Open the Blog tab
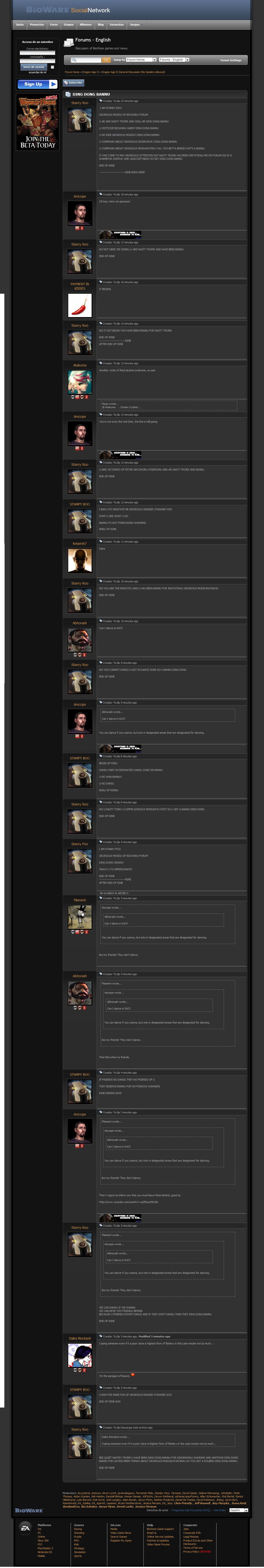This screenshot has height=1568, width=264. point(101,25)
